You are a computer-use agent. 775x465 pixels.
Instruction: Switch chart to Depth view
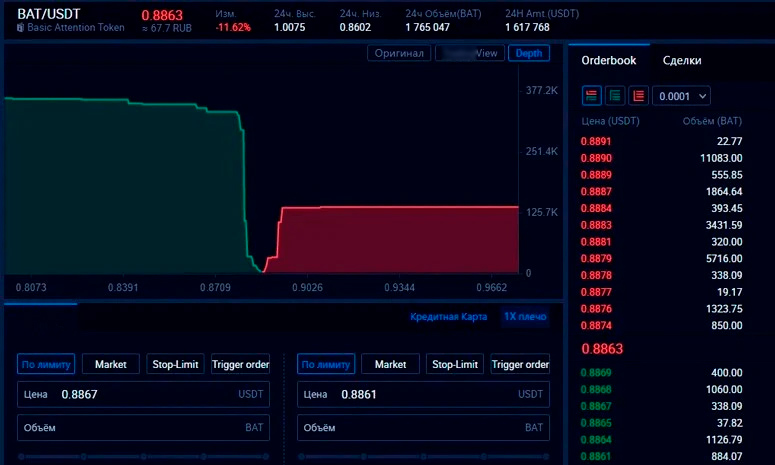point(529,53)
